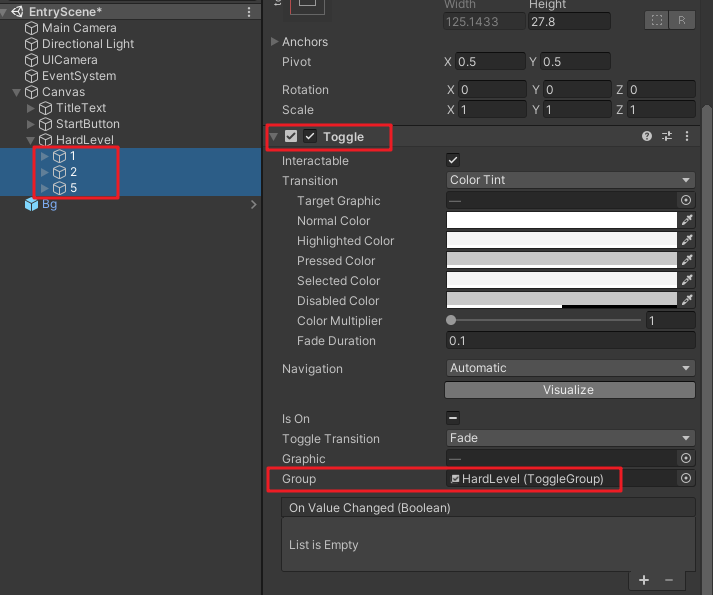Toggle RectTransform Raw edit mode button
The height and width of the screenshot is (595, 713).
pos(682,20)
